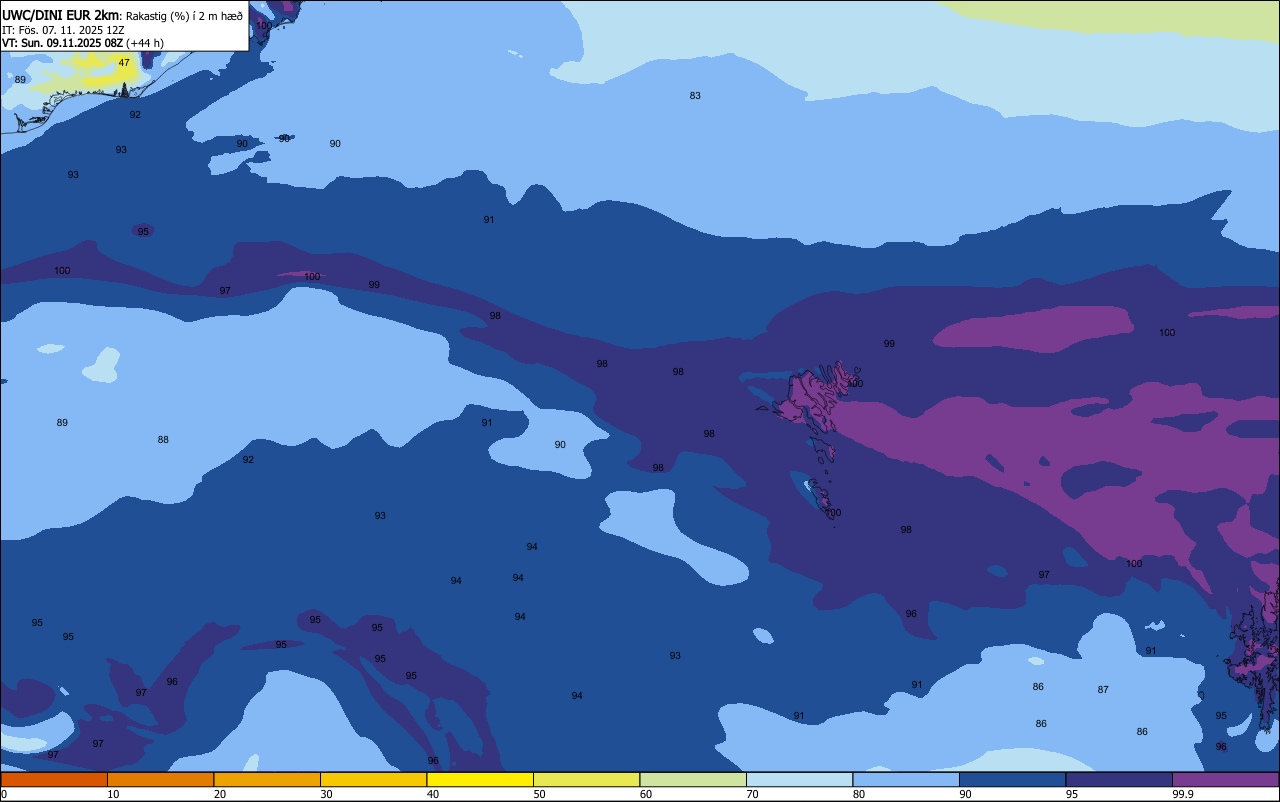Pick the pale blue 70–80 legend swatch
The height and width of the screenshot is (802, 1280).
(x=799, y=779)
